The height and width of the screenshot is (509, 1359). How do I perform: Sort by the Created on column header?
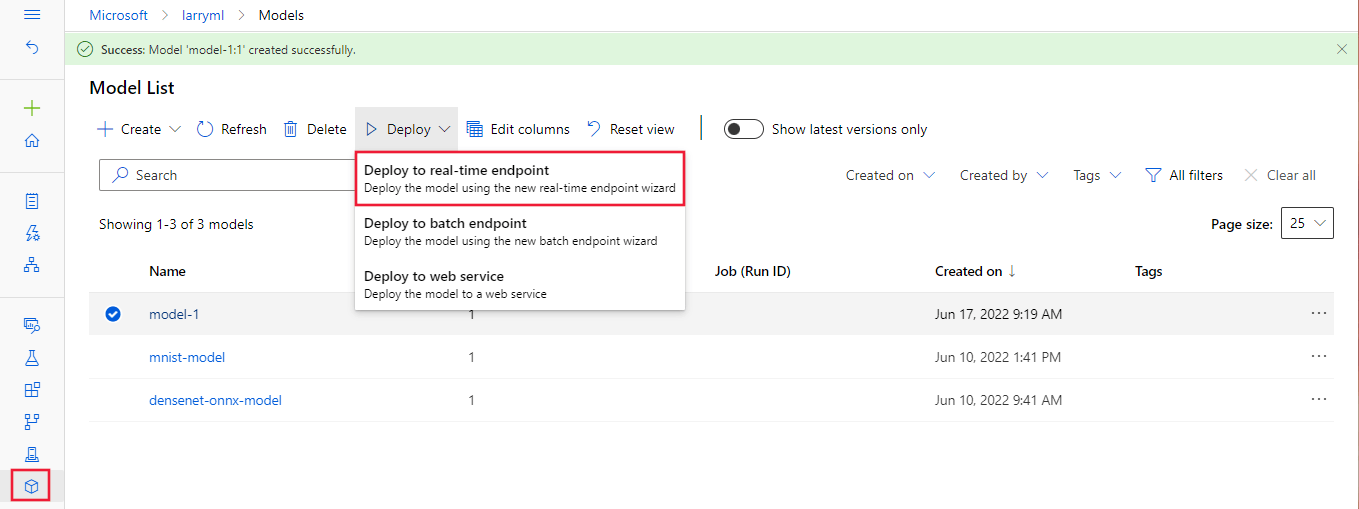pos(975,271)
